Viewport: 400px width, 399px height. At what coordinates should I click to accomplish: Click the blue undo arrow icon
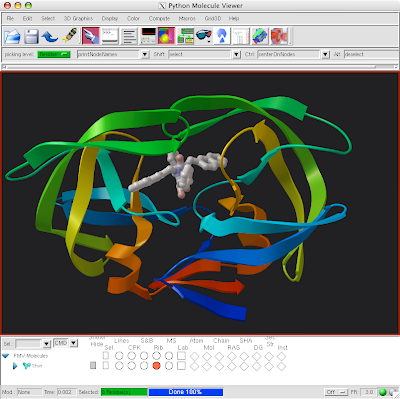click(50, 36)
